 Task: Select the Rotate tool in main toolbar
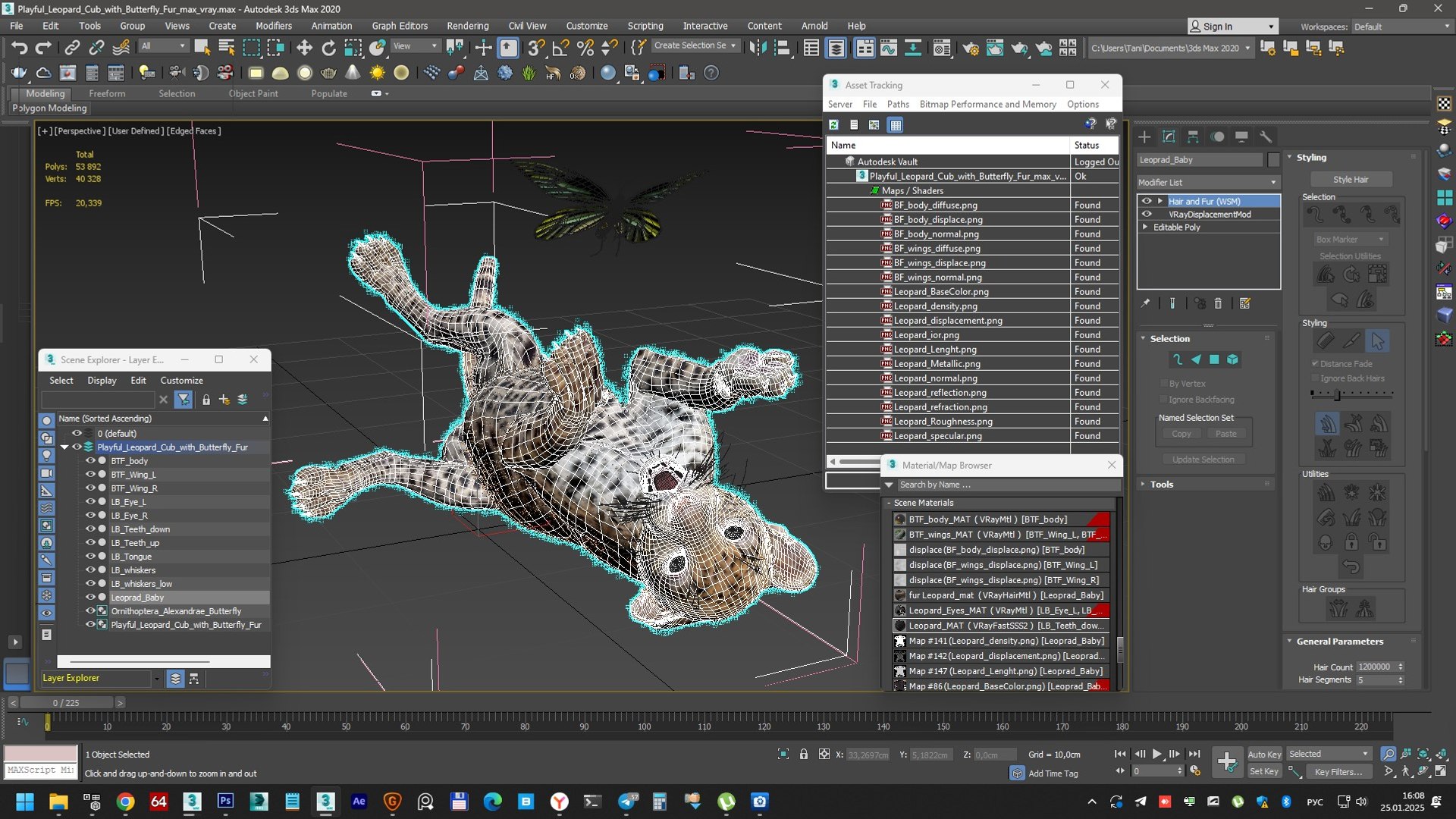pyautogui.click(x=328, y=48)
